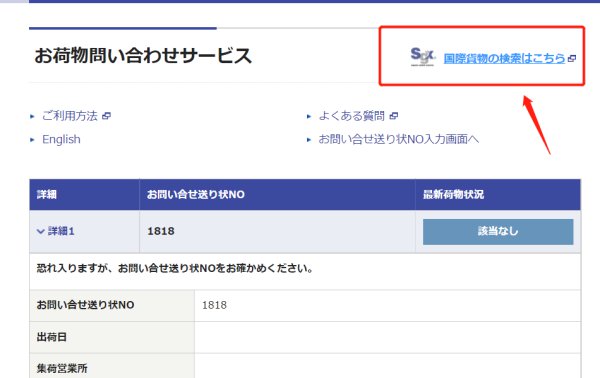Viewport: 600px width, 378px height.
Task: Click external-link icon next to ご利用方法
Action: (x=107, y=116)
